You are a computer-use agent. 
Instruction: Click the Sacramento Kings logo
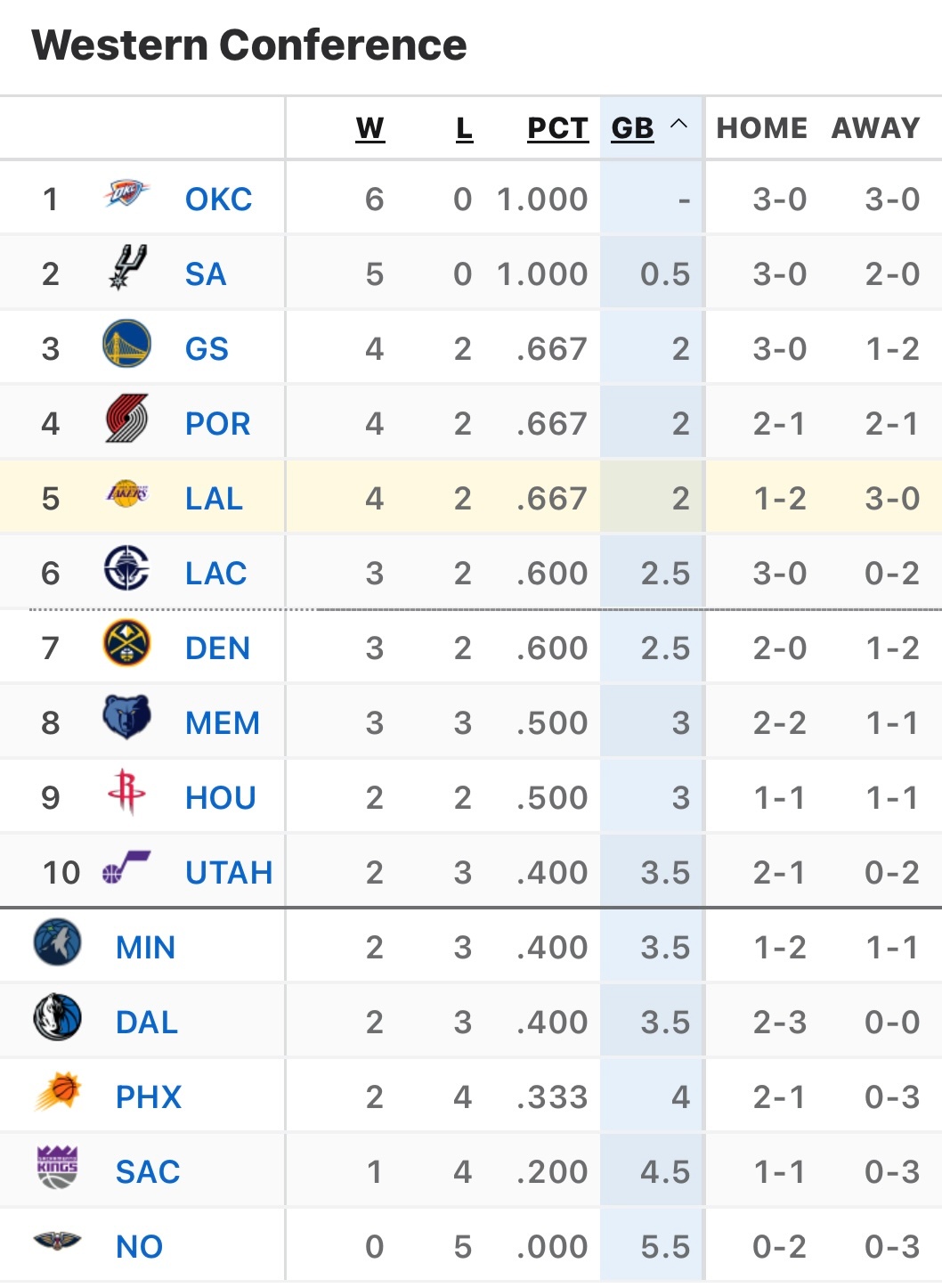pos(58,1167)
